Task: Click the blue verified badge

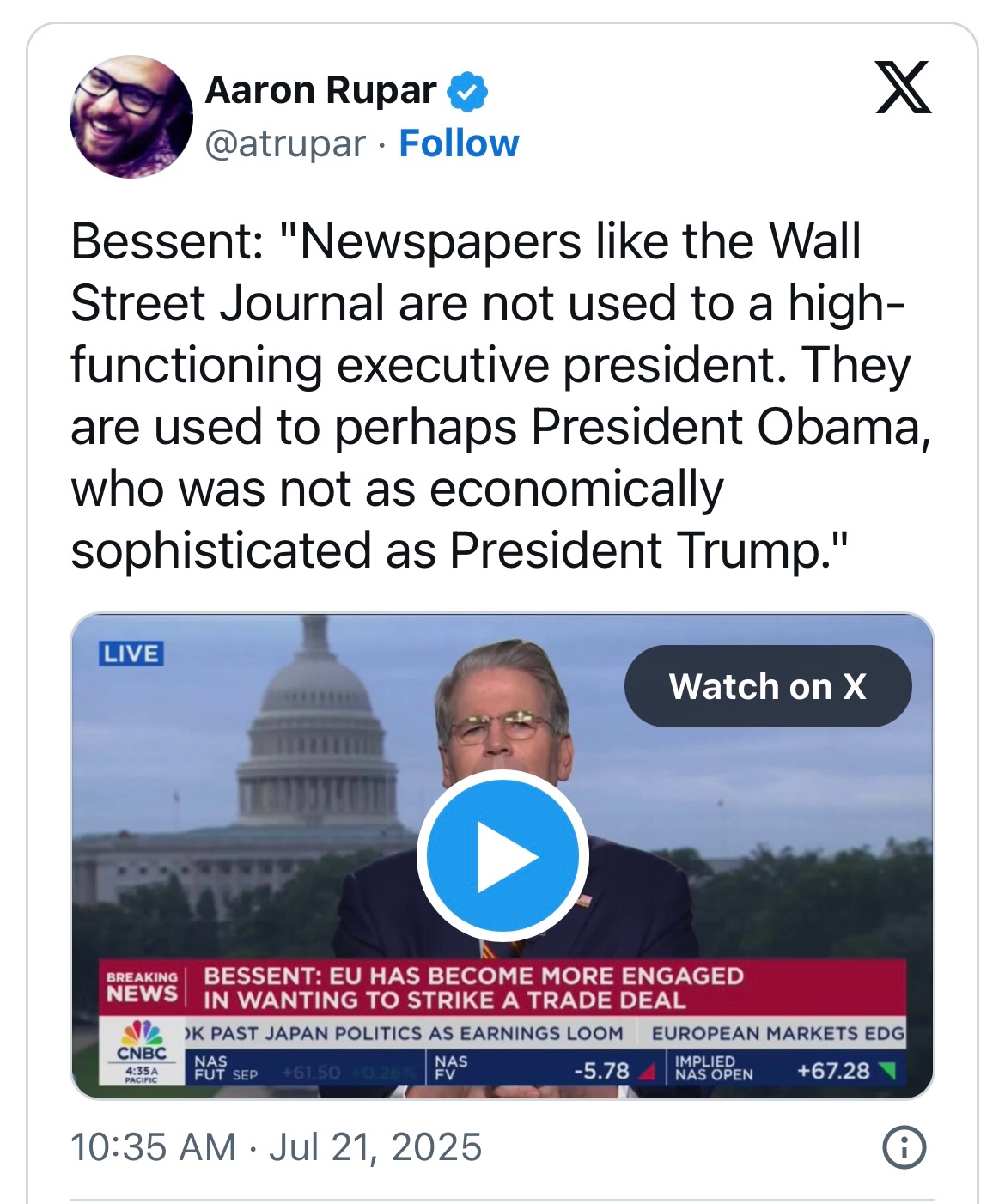Action: tap(467, 91)
